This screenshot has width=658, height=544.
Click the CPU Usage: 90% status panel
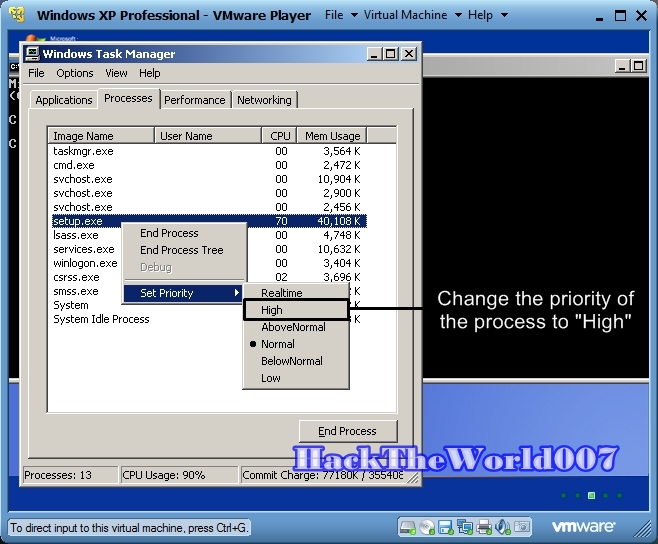(x=179, y=475)
